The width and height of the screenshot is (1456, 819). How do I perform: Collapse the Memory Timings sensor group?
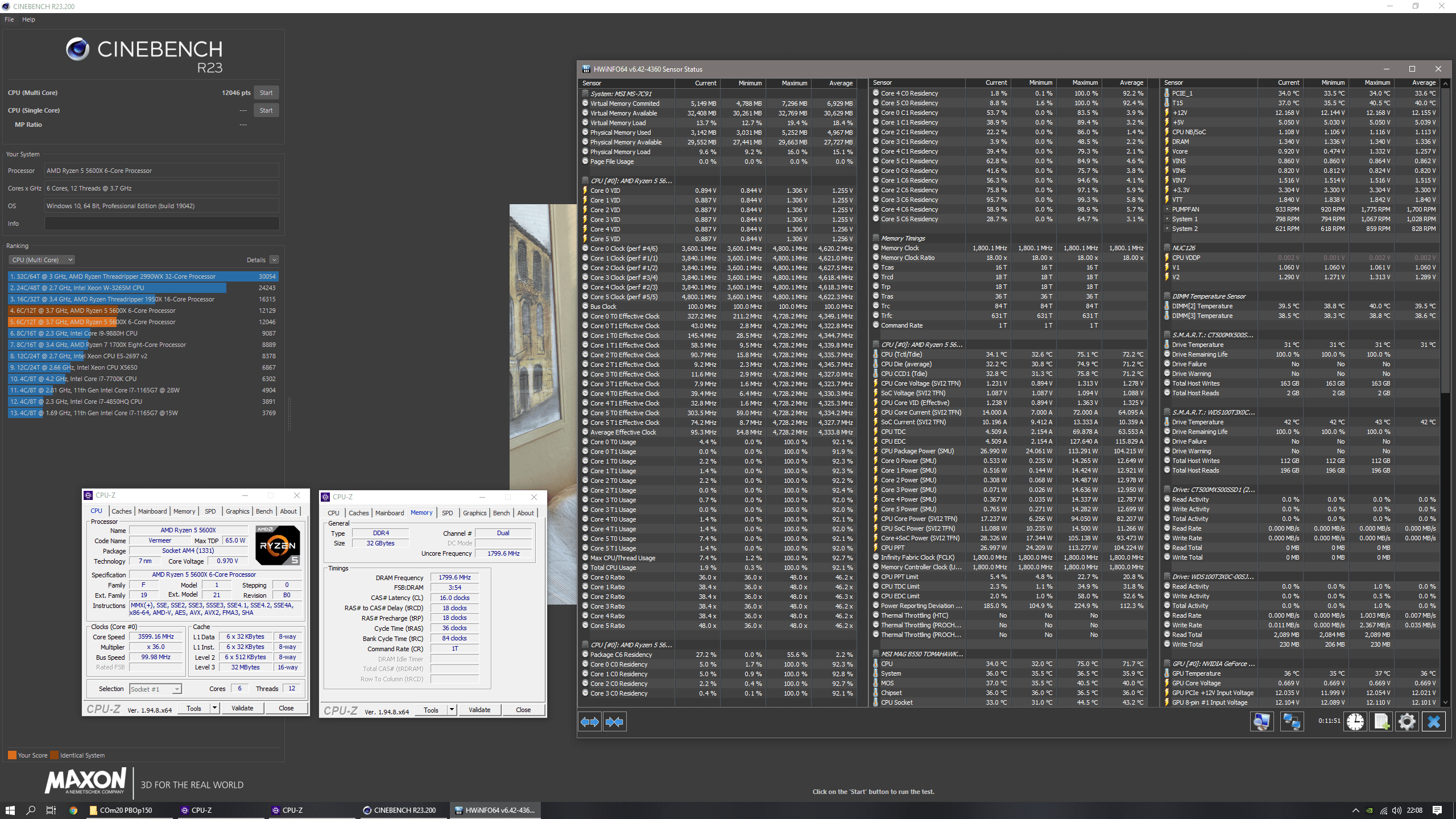click(876, 238)
